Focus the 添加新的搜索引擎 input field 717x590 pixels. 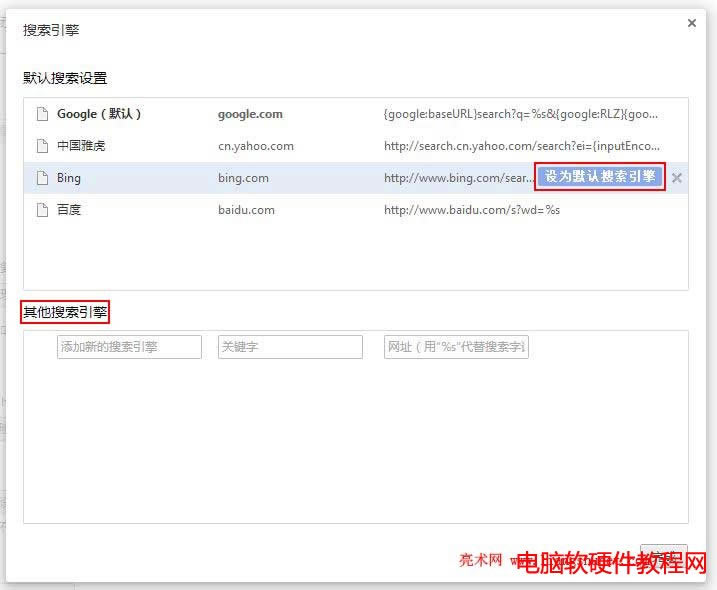(x=129, y=347)
